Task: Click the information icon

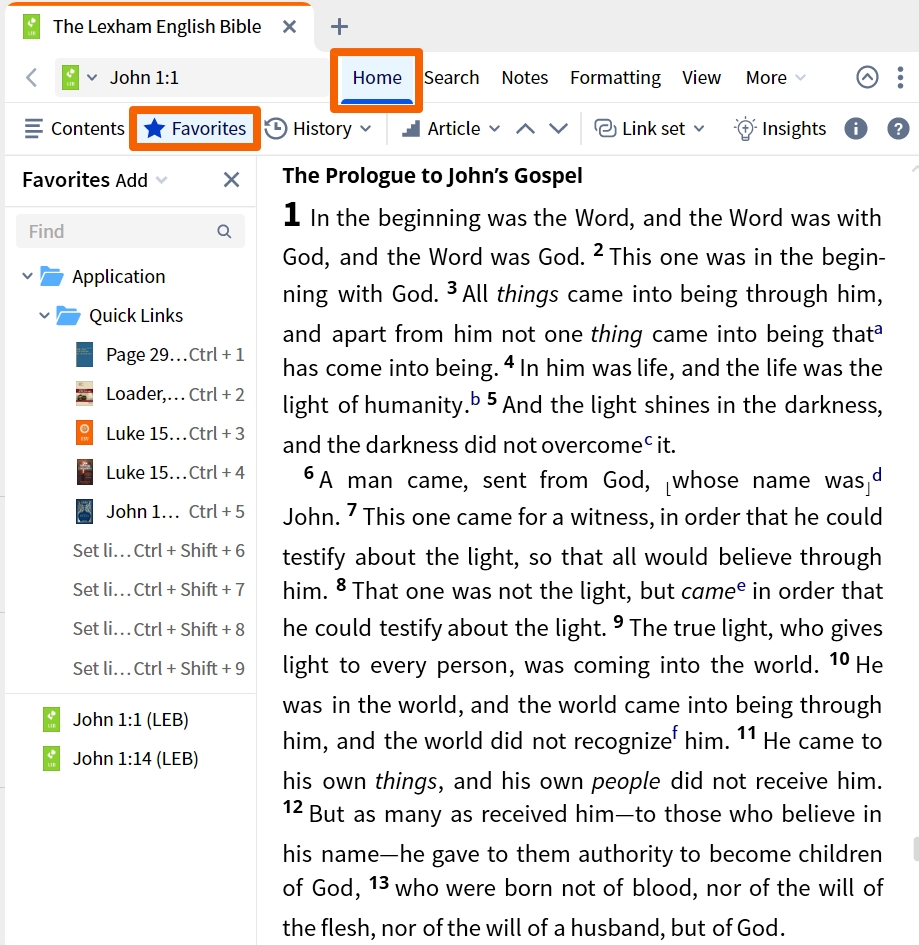Action: (x=856, y=128)
